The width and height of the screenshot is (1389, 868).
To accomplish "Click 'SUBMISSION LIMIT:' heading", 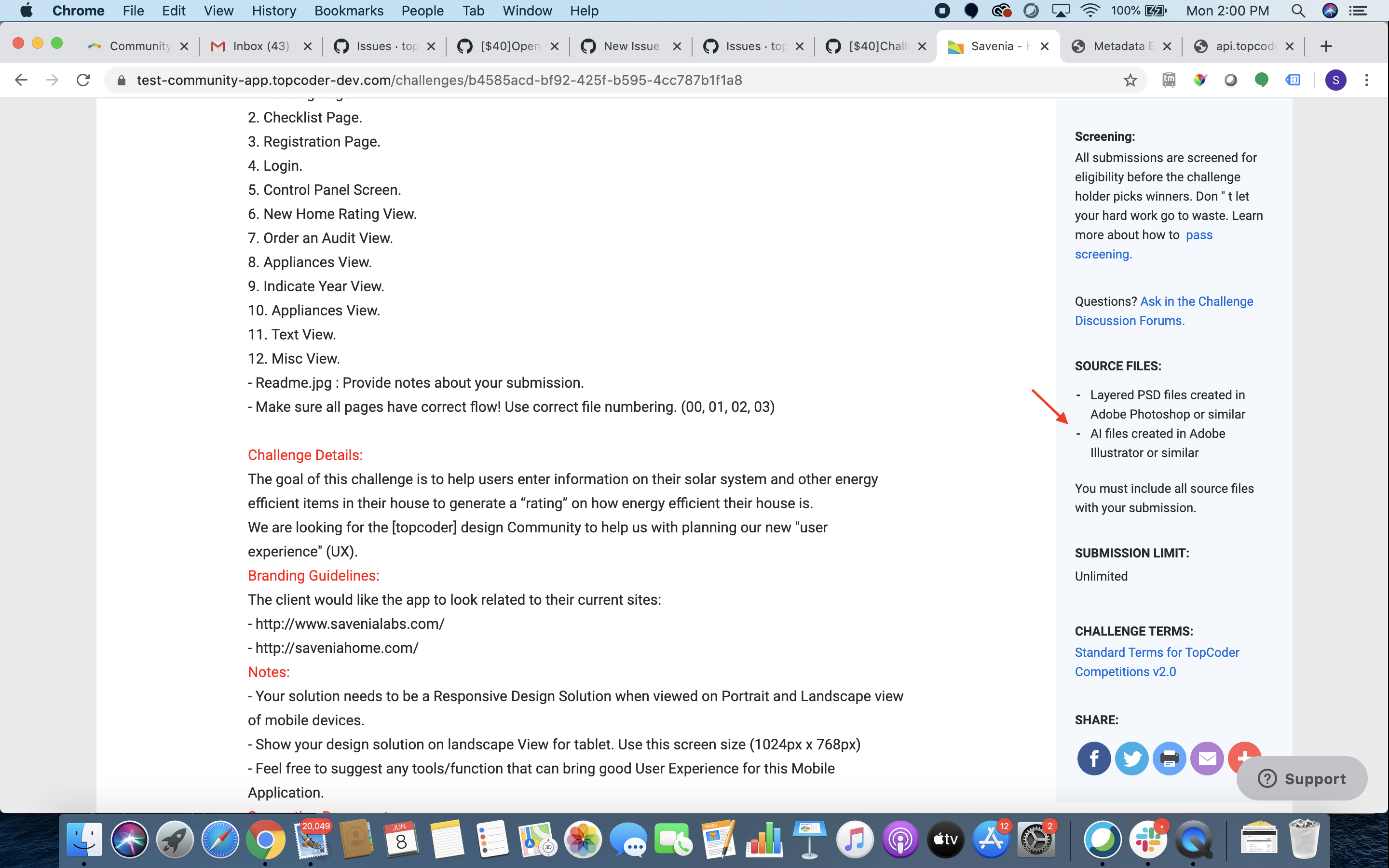I will pos(1132,553).
